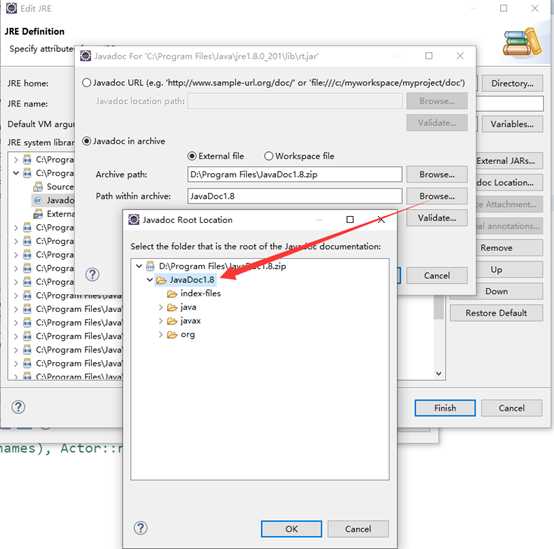Click External annotations icon in library tree

[38, 214]
